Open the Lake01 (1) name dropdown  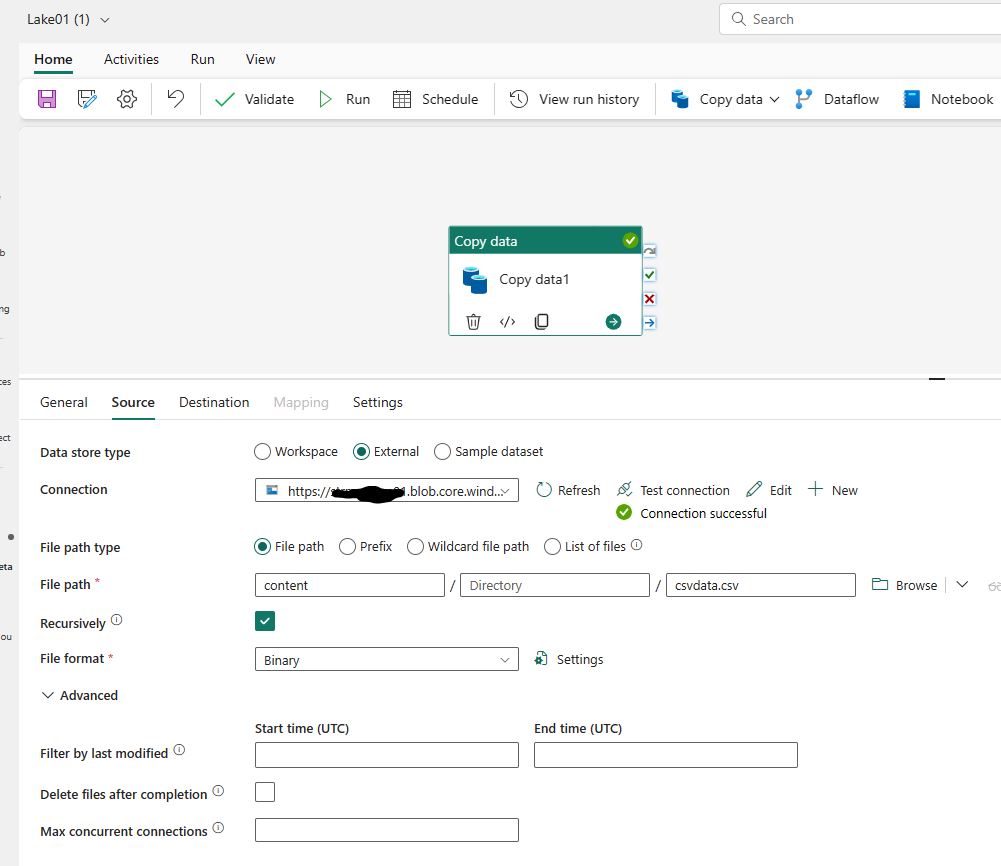[x=68, y=20]
